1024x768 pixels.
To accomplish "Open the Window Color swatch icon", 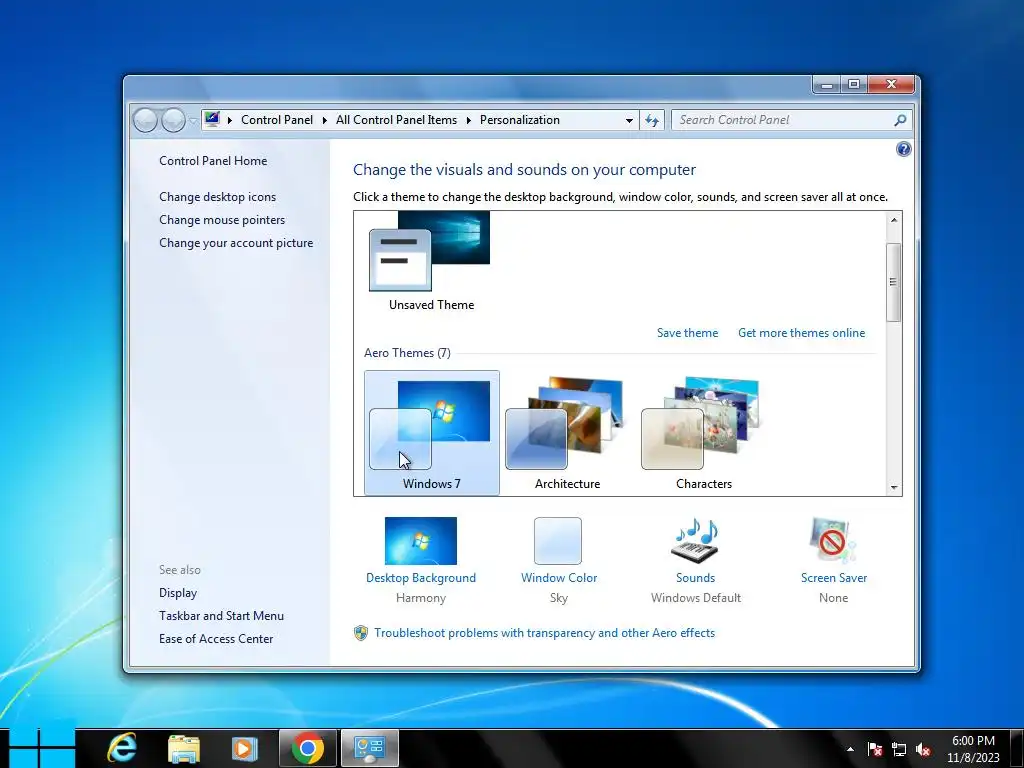I will (558, 541).
